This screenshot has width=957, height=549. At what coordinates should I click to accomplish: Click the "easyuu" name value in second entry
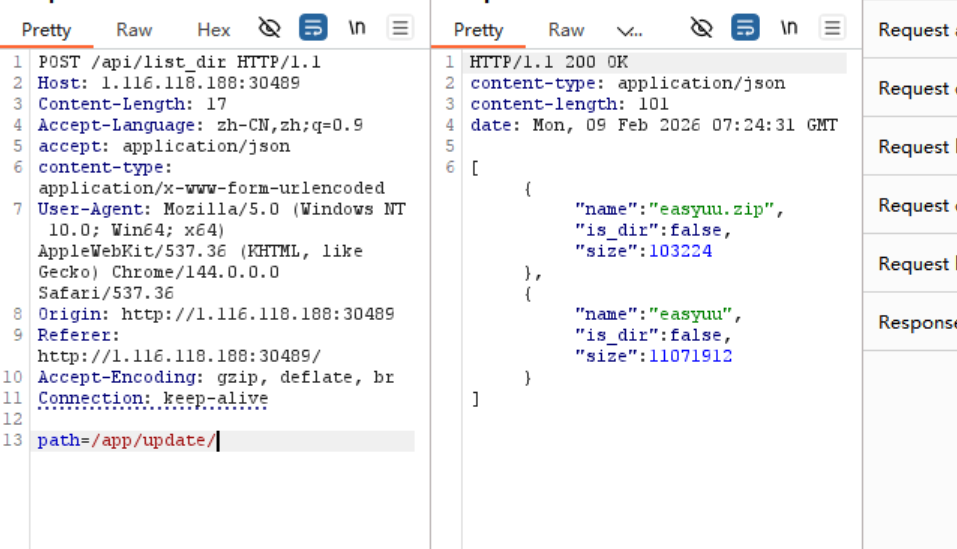[690, 314]
